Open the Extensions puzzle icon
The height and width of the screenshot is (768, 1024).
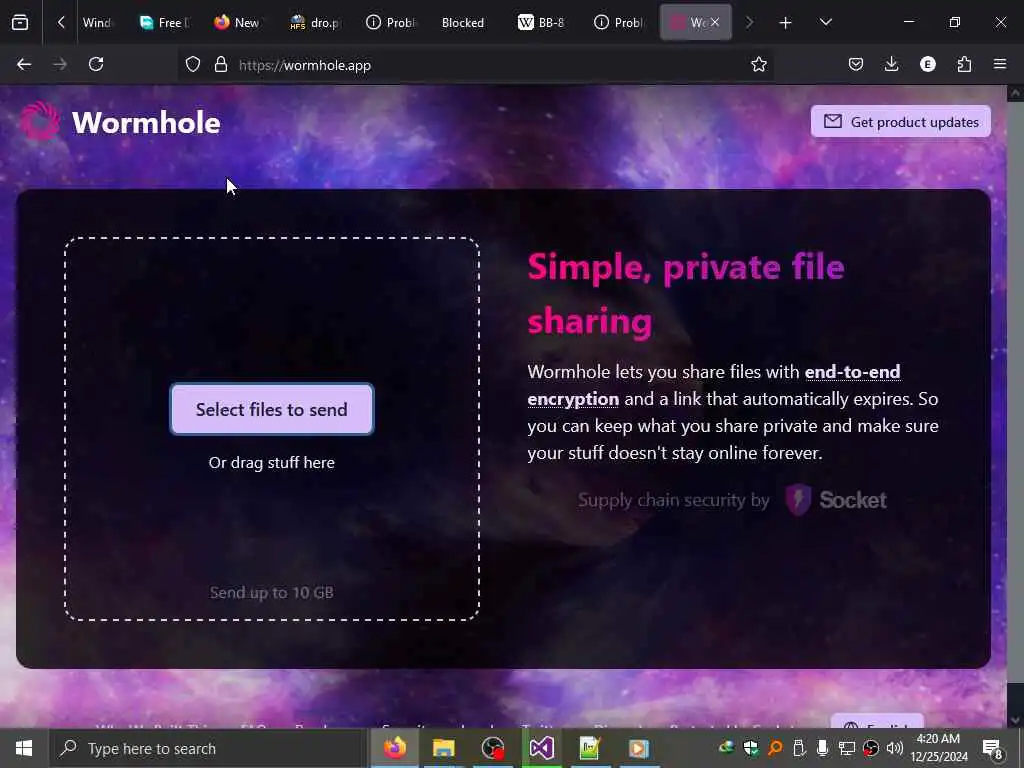point(964,65)
